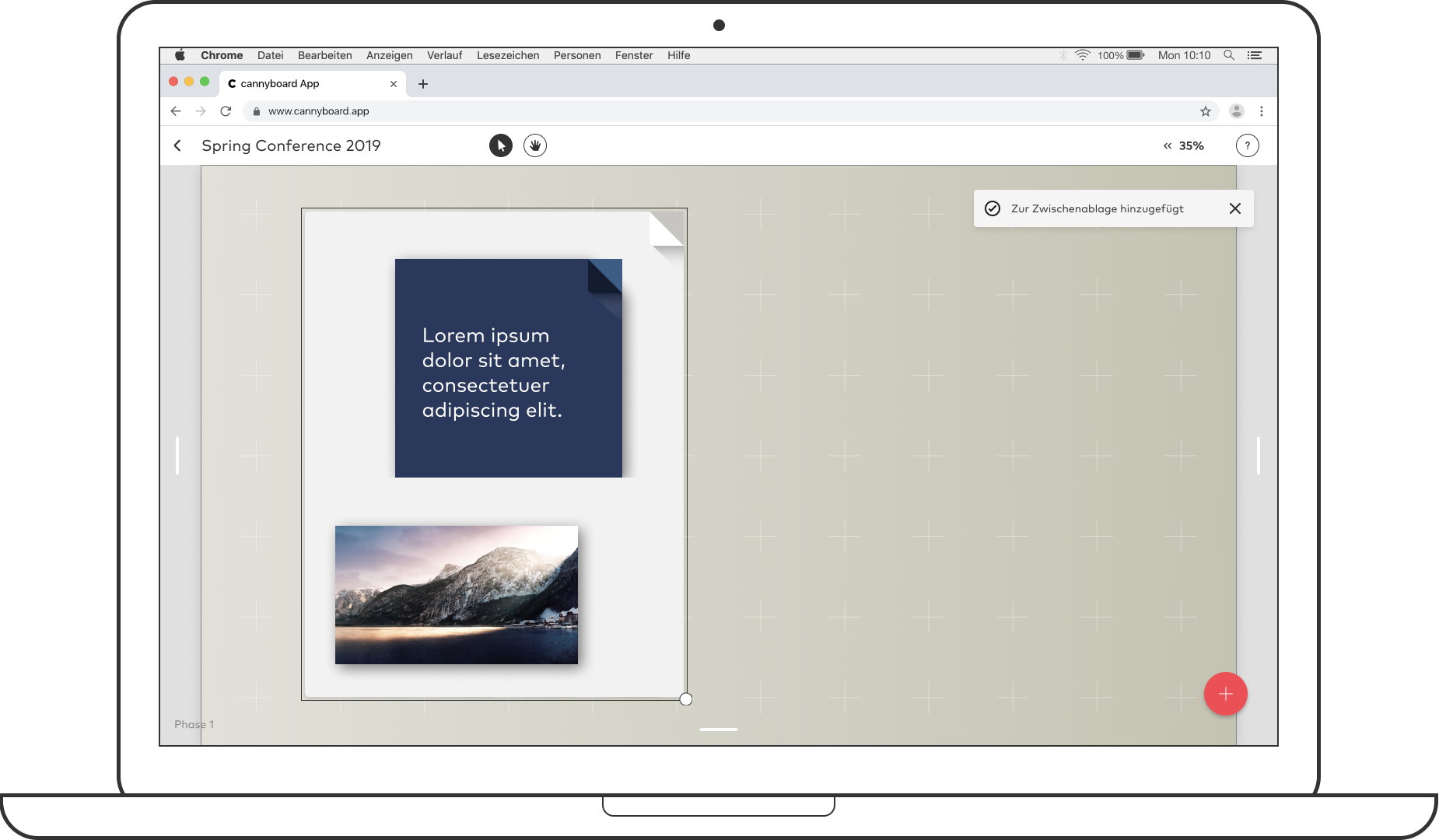The image size is (1439, 840).
Task: Go back from Spring Conference 2019 board
Action: tap(177, 145)
